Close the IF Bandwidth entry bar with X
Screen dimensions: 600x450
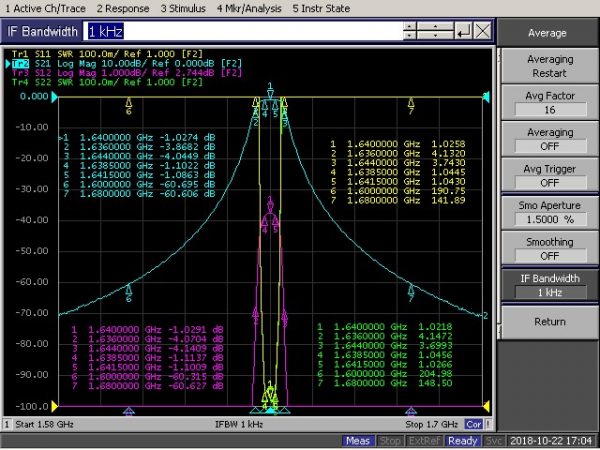(482, 31)
